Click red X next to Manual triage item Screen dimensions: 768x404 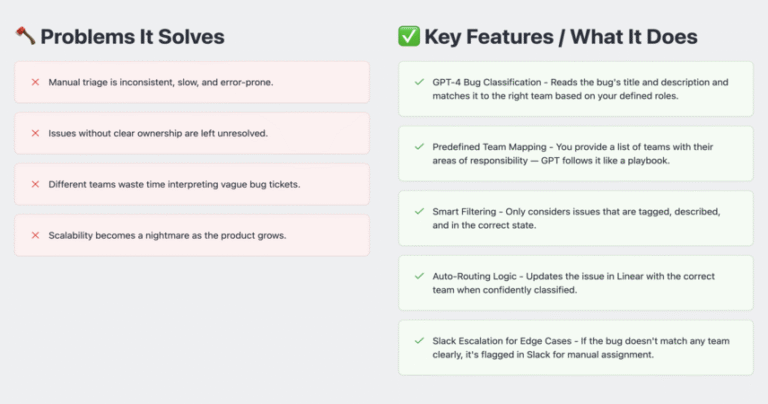click(x=35, y=82)
